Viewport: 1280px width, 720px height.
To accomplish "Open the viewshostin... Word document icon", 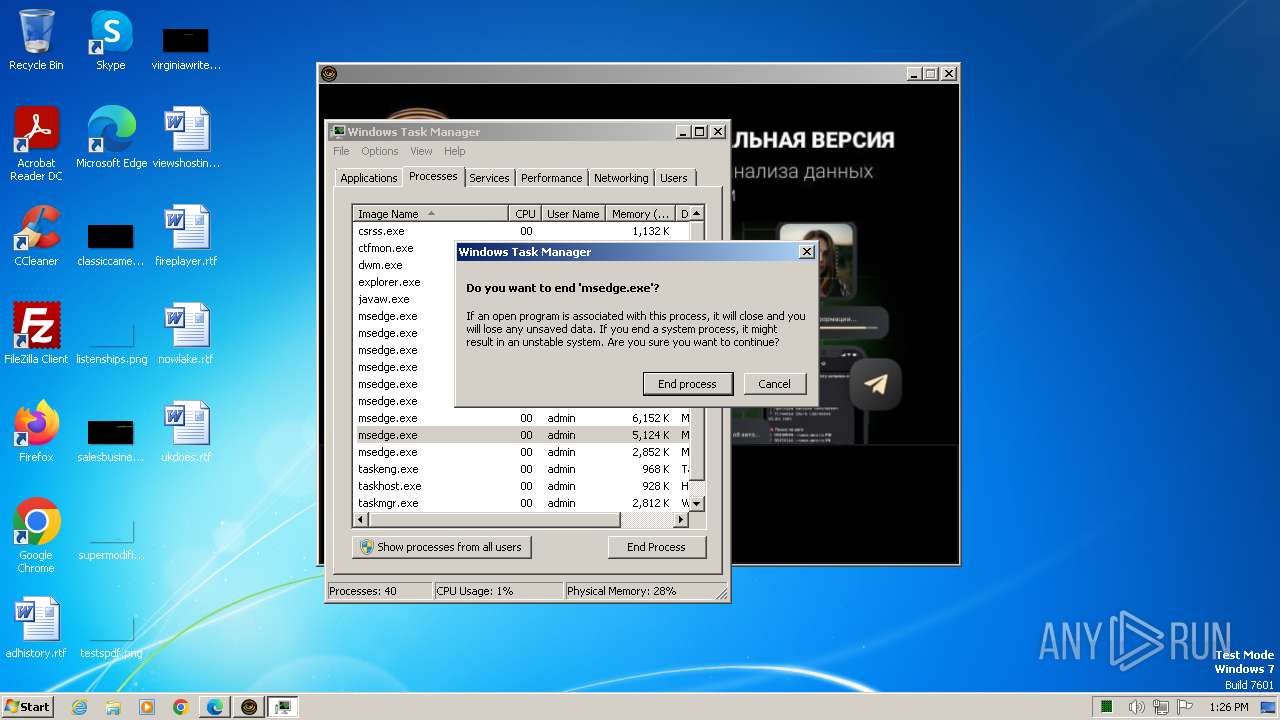I will point(186,138).
